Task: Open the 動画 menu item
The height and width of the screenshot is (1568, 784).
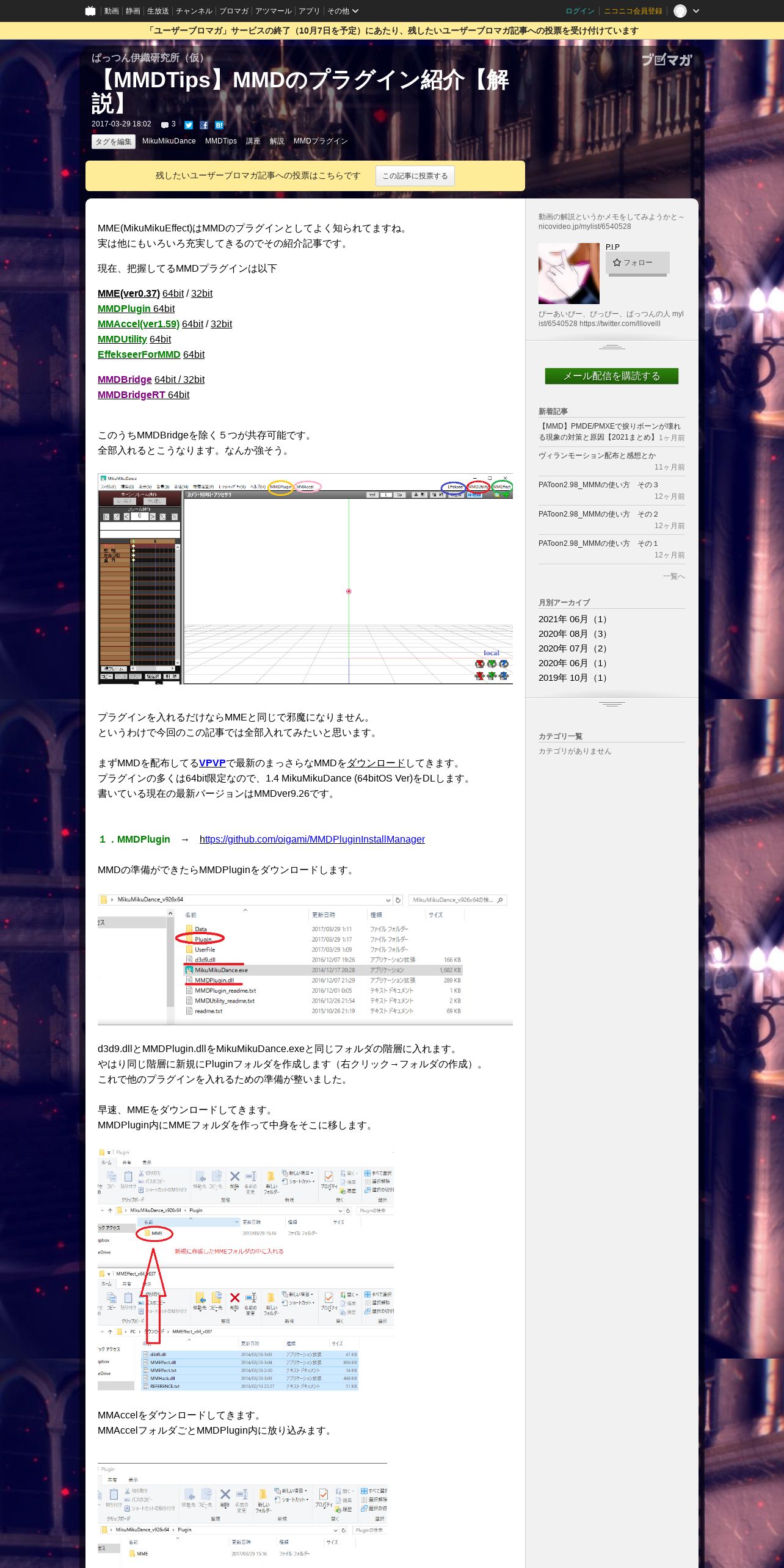Action: (111, 11)
